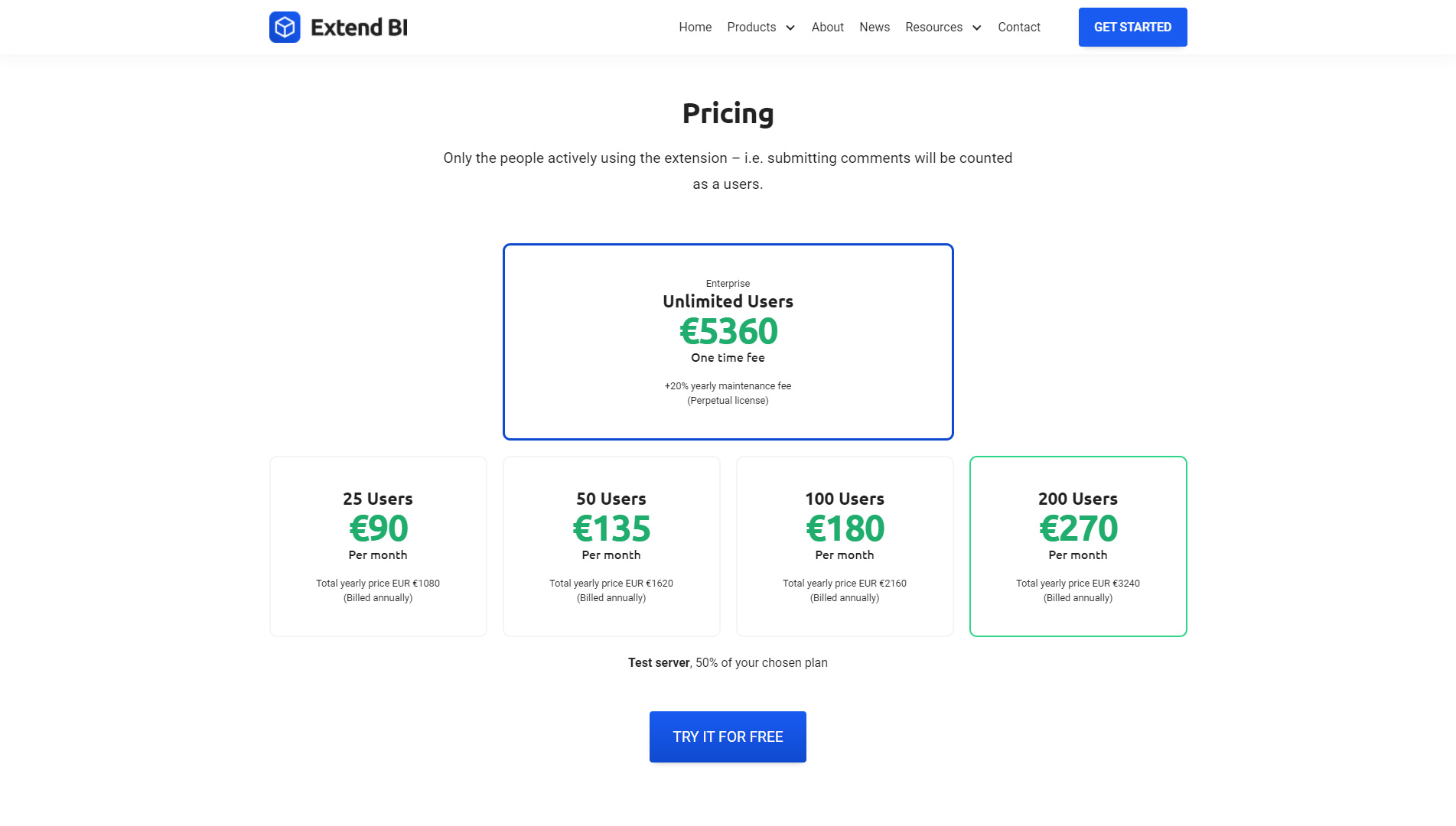Click the Test server note text
The width and height of the screenshot is (1456, 826).
click(728, 662)
